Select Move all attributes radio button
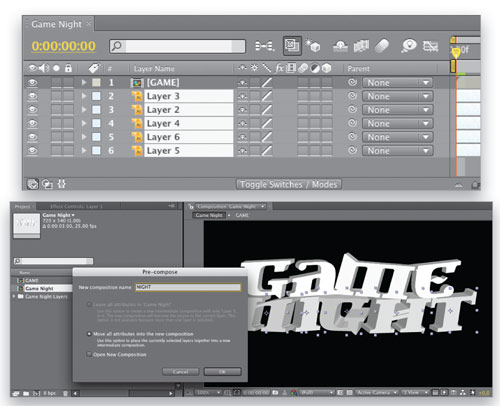Screen dimensions: 500x406 pyautogui.click(x=89, y=334)
